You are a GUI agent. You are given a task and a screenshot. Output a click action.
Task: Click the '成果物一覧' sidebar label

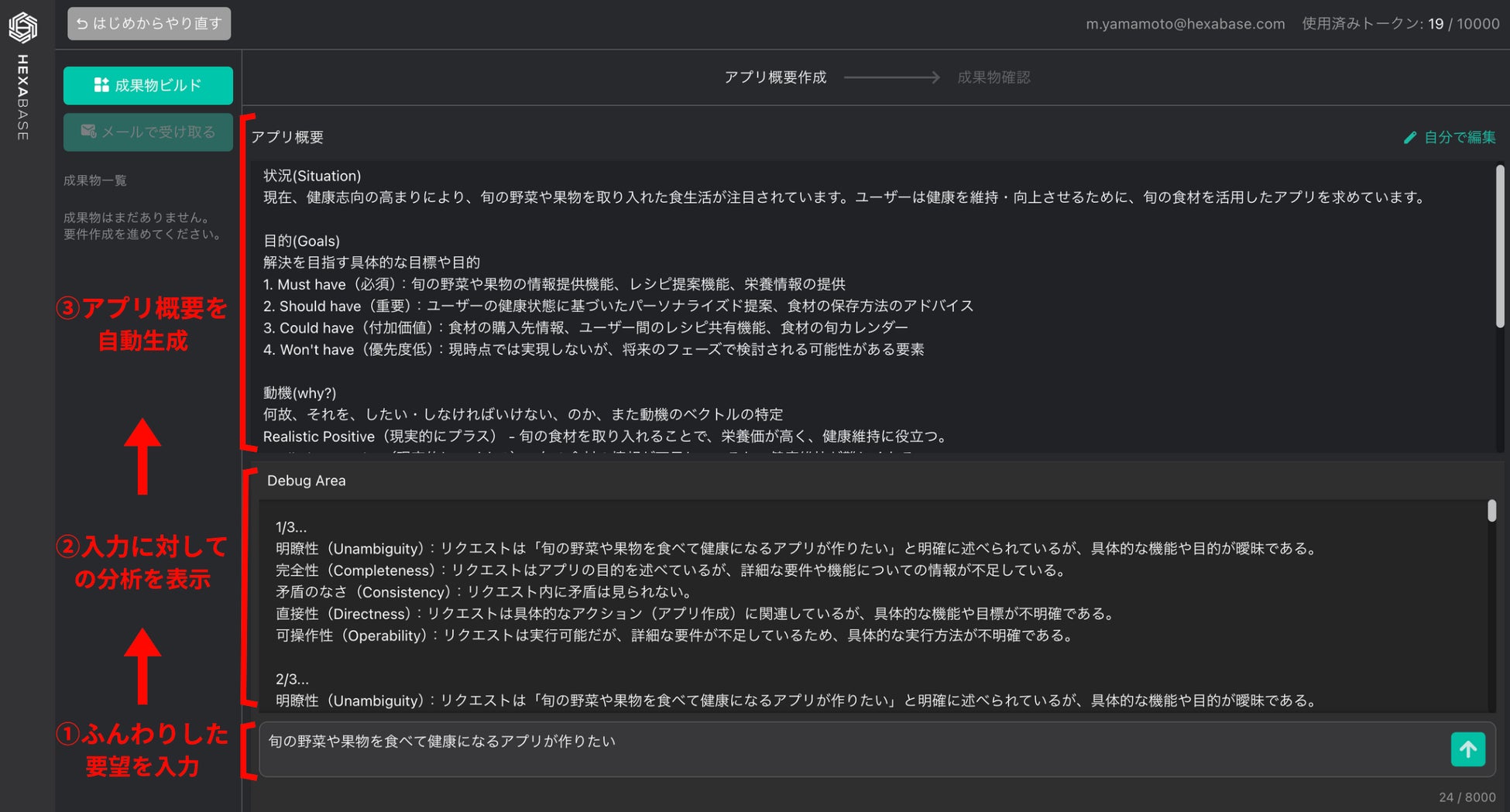click(95, 180)
